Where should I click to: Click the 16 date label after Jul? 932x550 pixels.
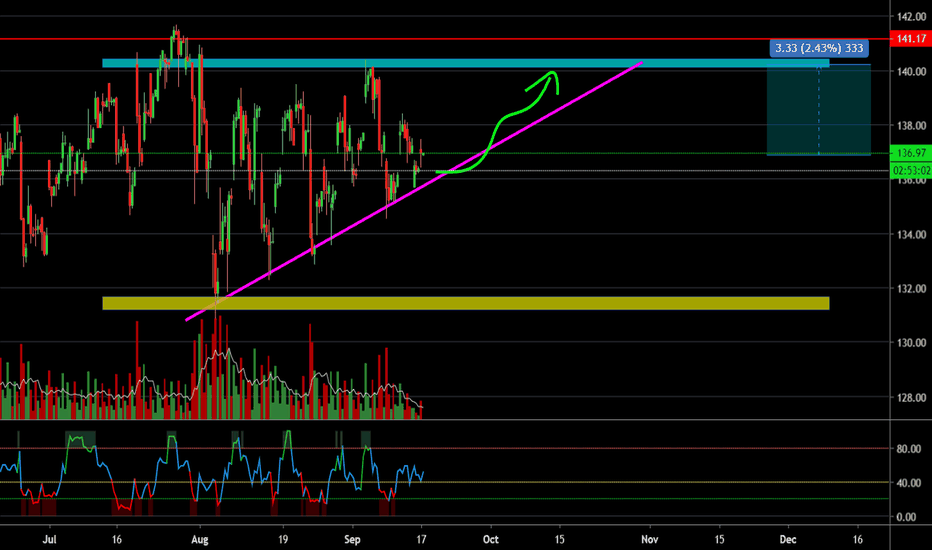[x=116, y=539]
